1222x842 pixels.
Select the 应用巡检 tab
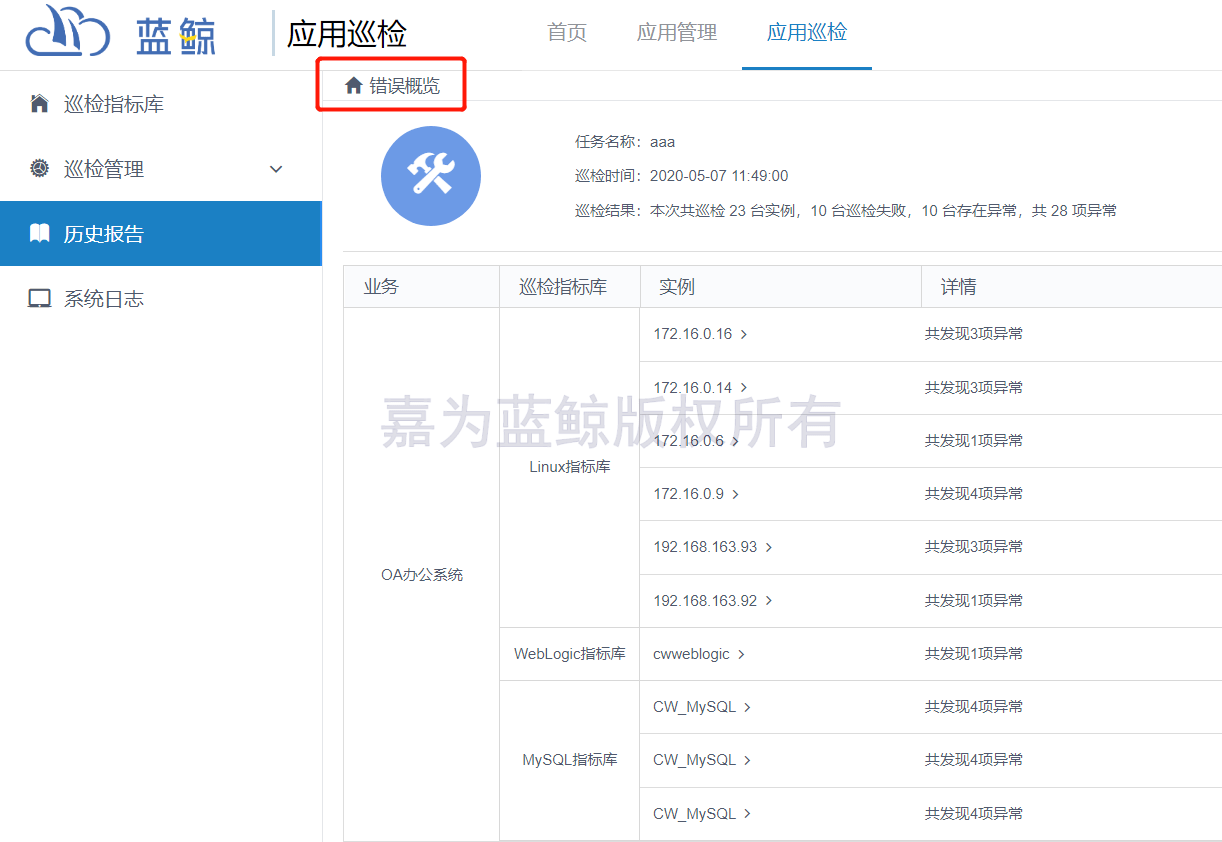[806, 33]
